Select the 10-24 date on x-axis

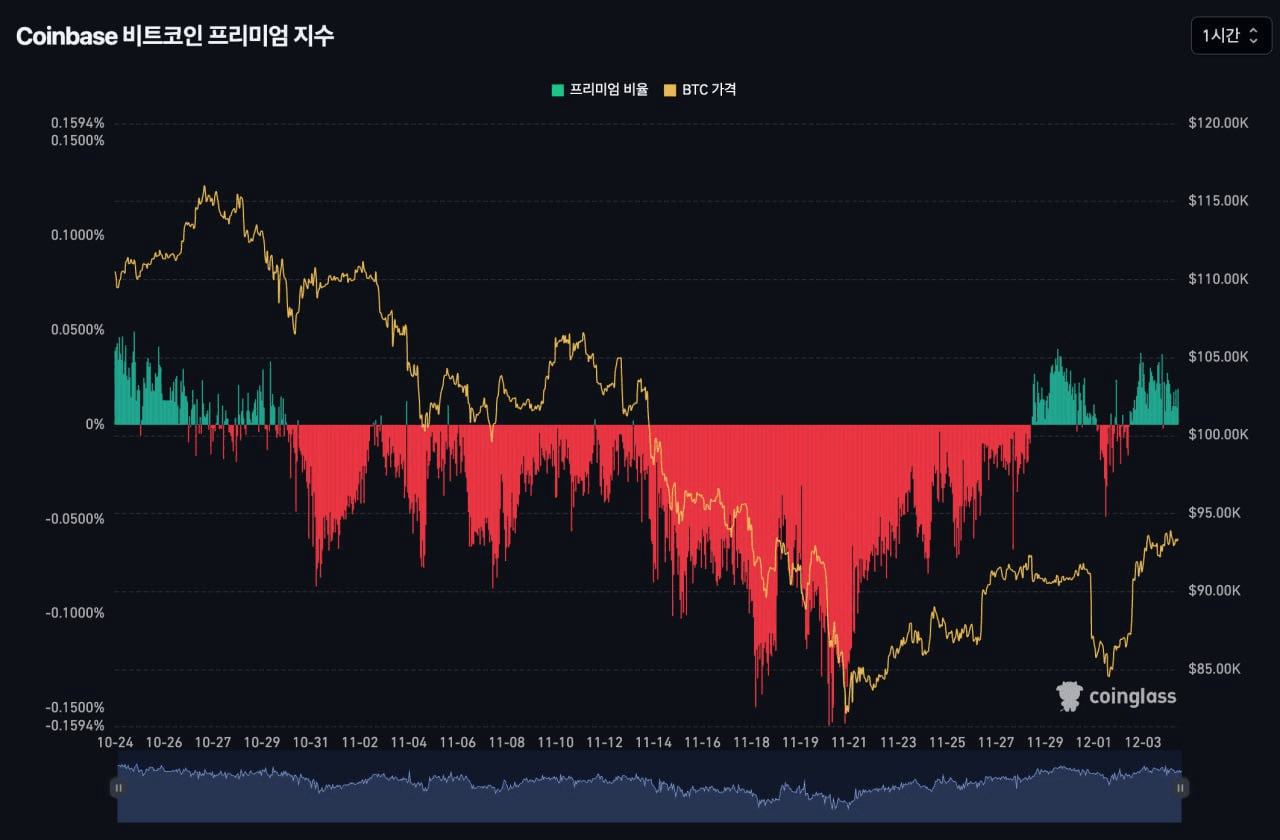pos(115,743)
